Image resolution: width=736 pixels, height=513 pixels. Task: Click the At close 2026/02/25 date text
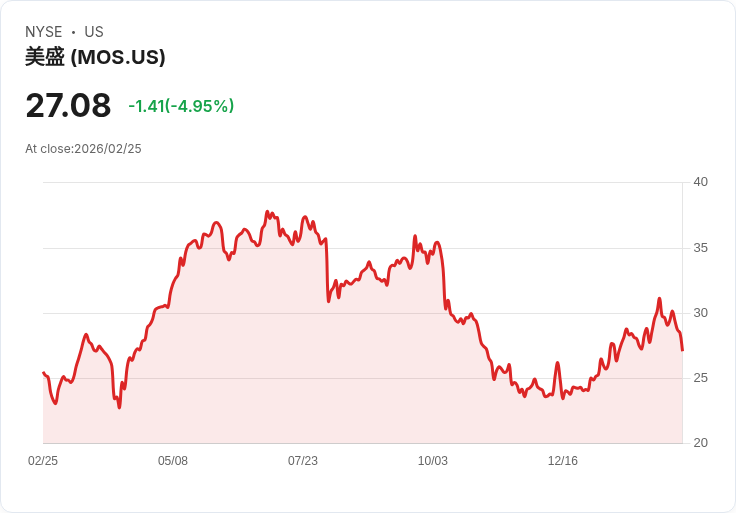click(83, 149)
